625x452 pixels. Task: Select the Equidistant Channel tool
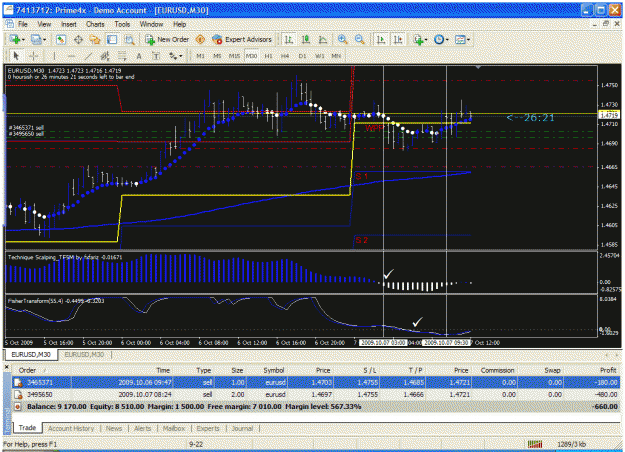tap(105, 56)
